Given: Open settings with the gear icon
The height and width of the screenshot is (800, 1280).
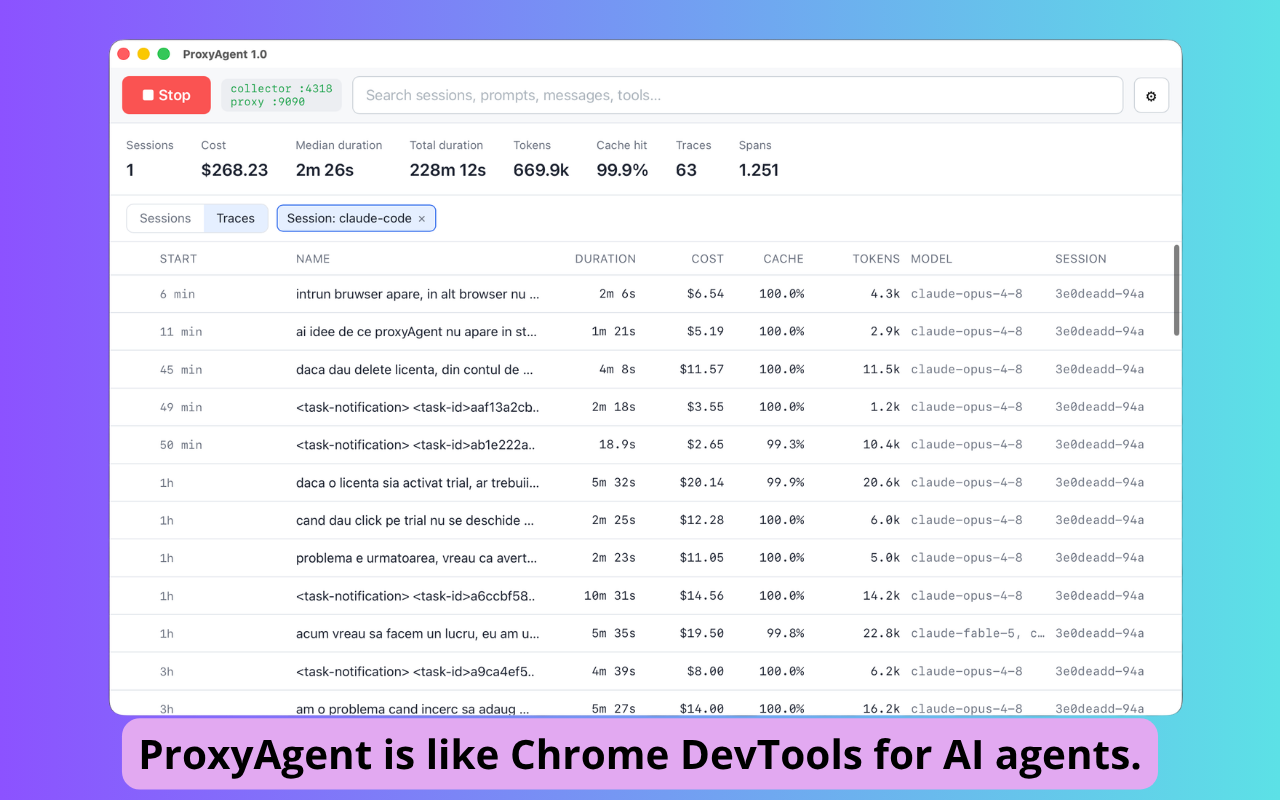Looking at the screenshot, I should (x=1151, y=96).
